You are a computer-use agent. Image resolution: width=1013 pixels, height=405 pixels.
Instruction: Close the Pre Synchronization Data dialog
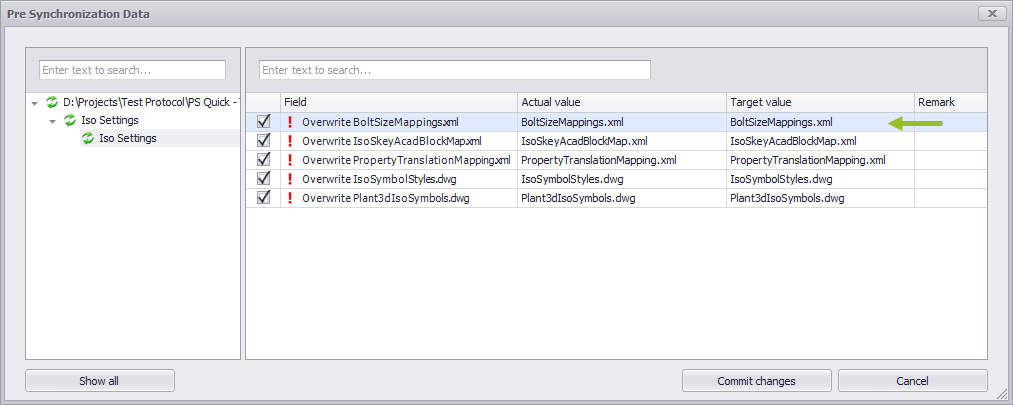tap(992, 14)
